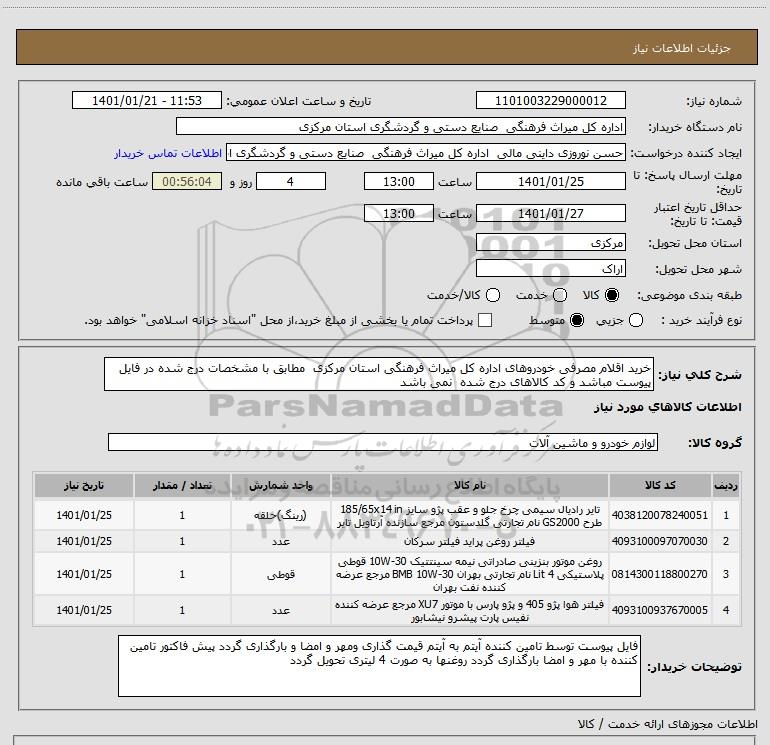Click the واحد شمارش column header
The image size is (770, 745).
[281, 485]
